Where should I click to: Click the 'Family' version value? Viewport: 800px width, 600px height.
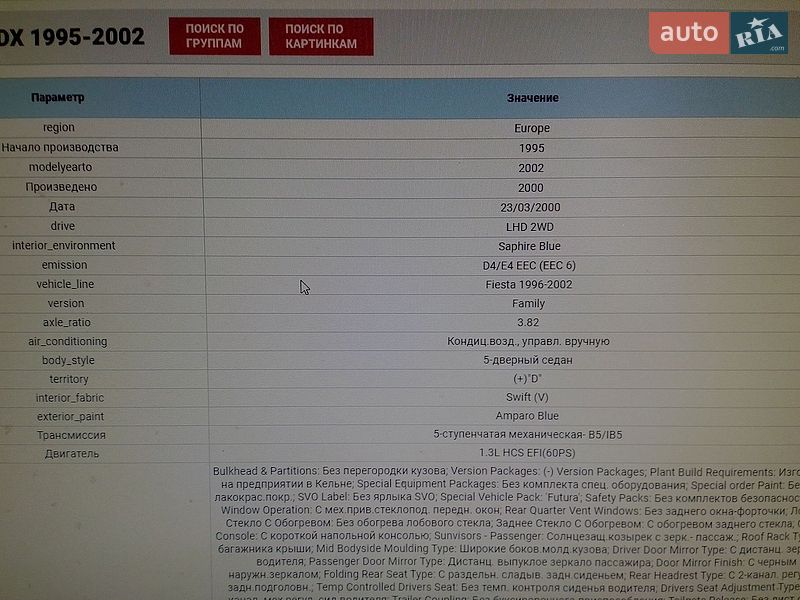tap(528, 304)
